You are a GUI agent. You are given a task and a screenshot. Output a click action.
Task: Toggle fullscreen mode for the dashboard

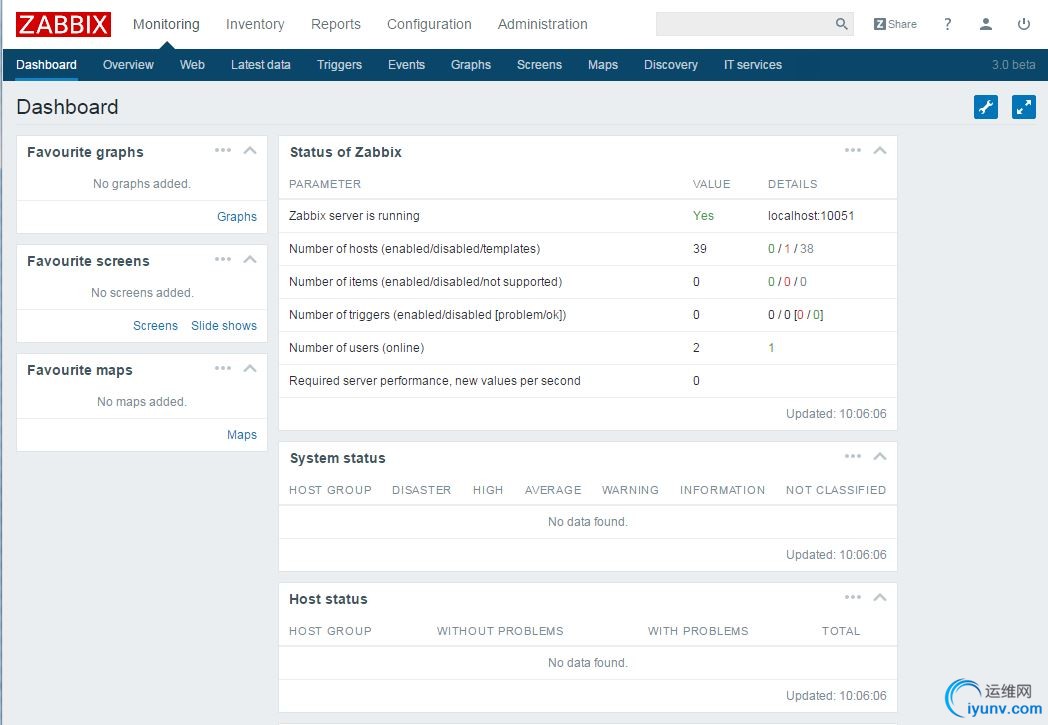[1023, 107]
